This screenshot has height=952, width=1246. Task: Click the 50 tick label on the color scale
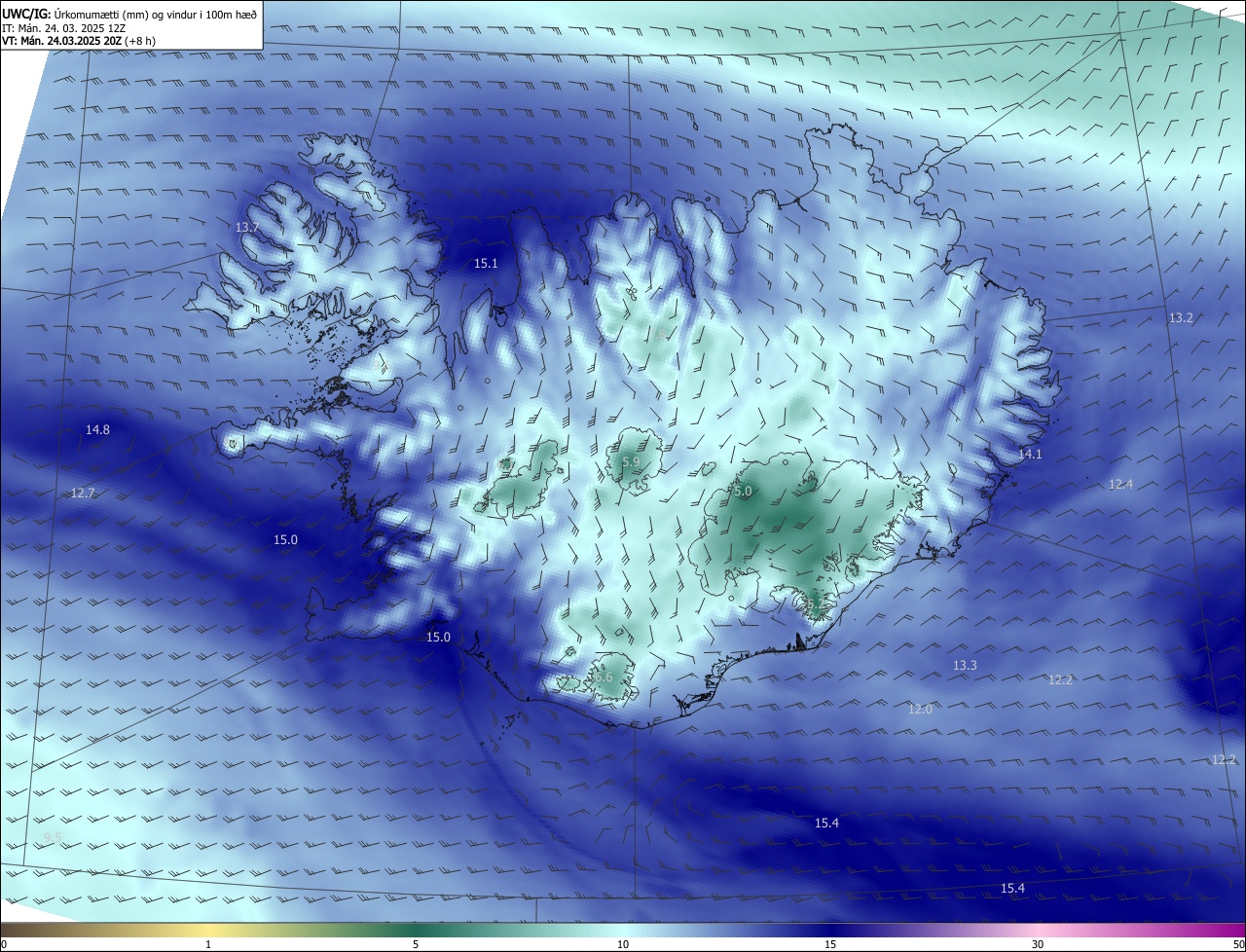pos(1238,944)
